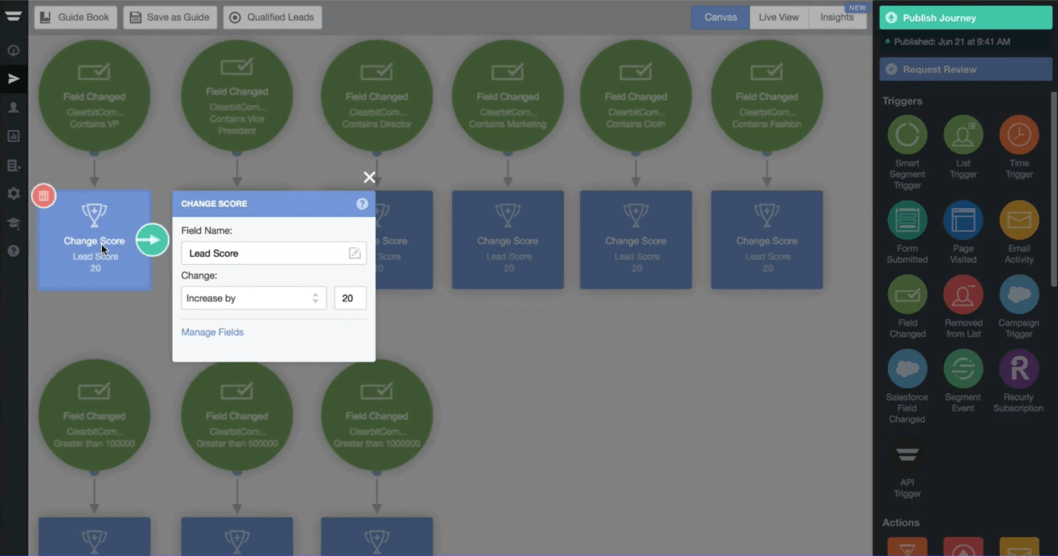The image size is (1058, 556).
Task: Choose Salesforce Field Changed trigger
Action: (907, 368)
